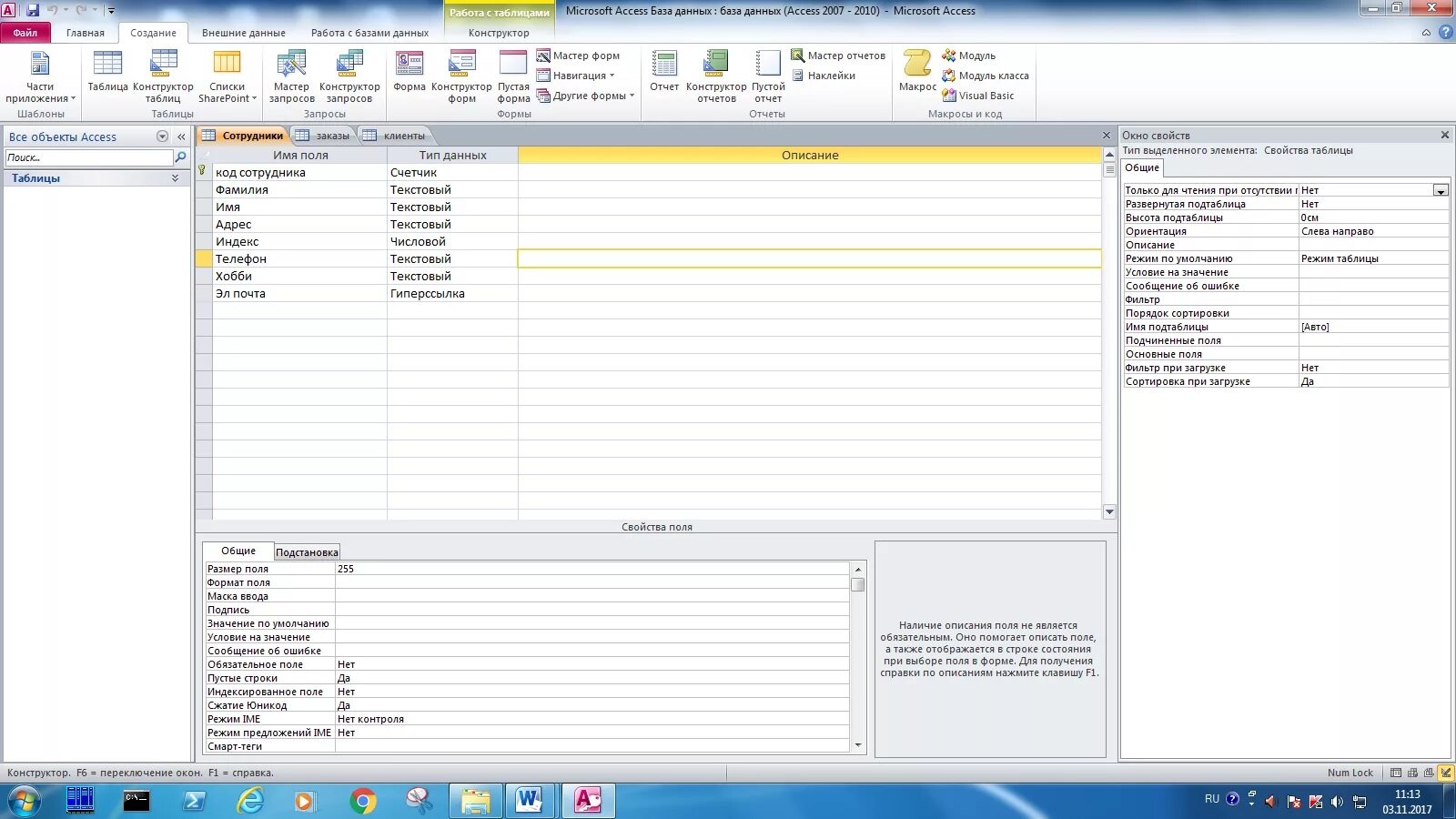
Task: Click Гиперссылка data type cell
Action: coord(452,293)
